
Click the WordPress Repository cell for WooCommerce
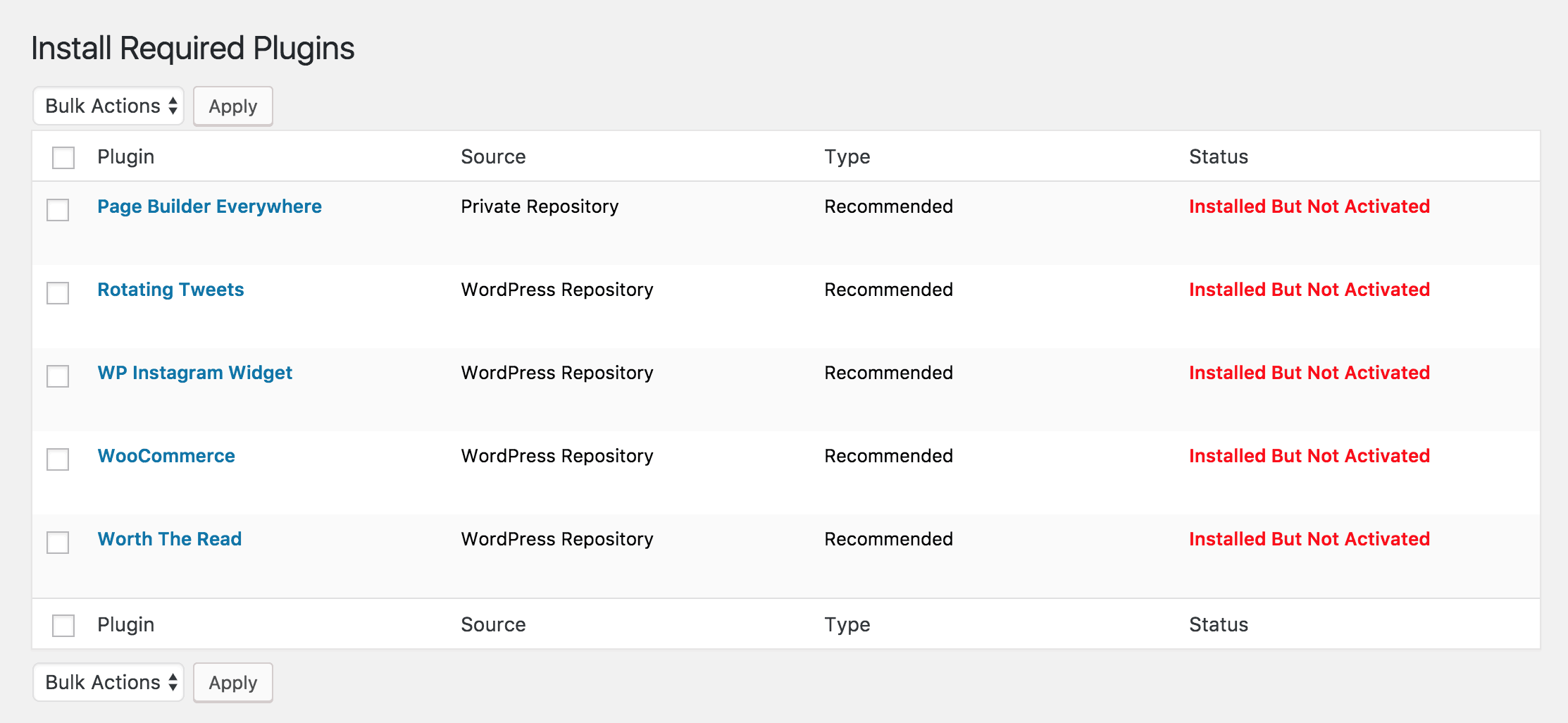pos(557,456)
